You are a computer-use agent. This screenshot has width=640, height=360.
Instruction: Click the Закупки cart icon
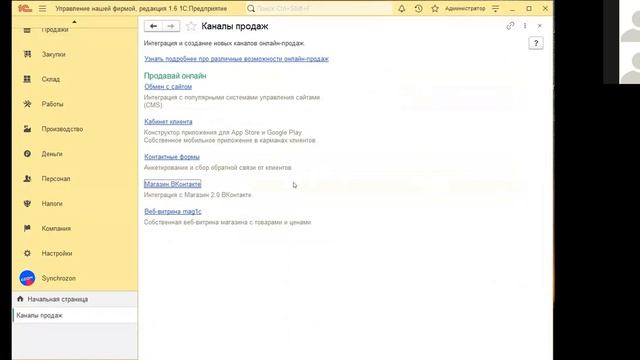click(x=27, y=54)
